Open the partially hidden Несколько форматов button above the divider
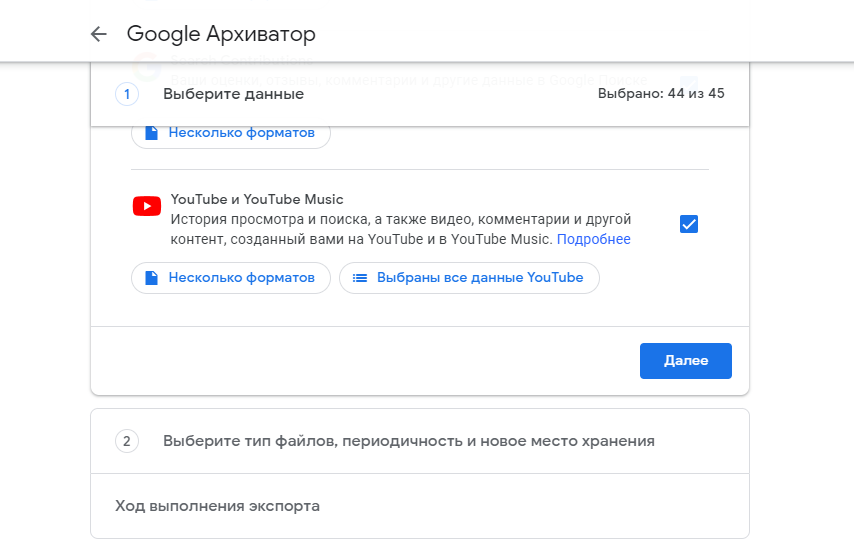Screen dimensions: 854x554 coord(231,136)
